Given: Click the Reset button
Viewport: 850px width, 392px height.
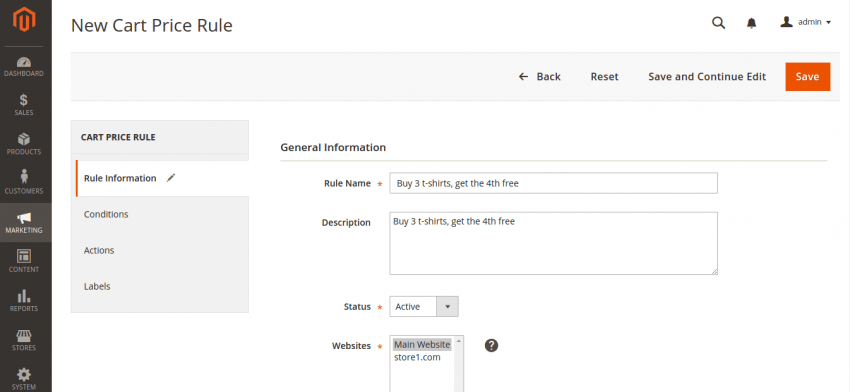Looking at the screenshot, I should (x=604, y=76).
